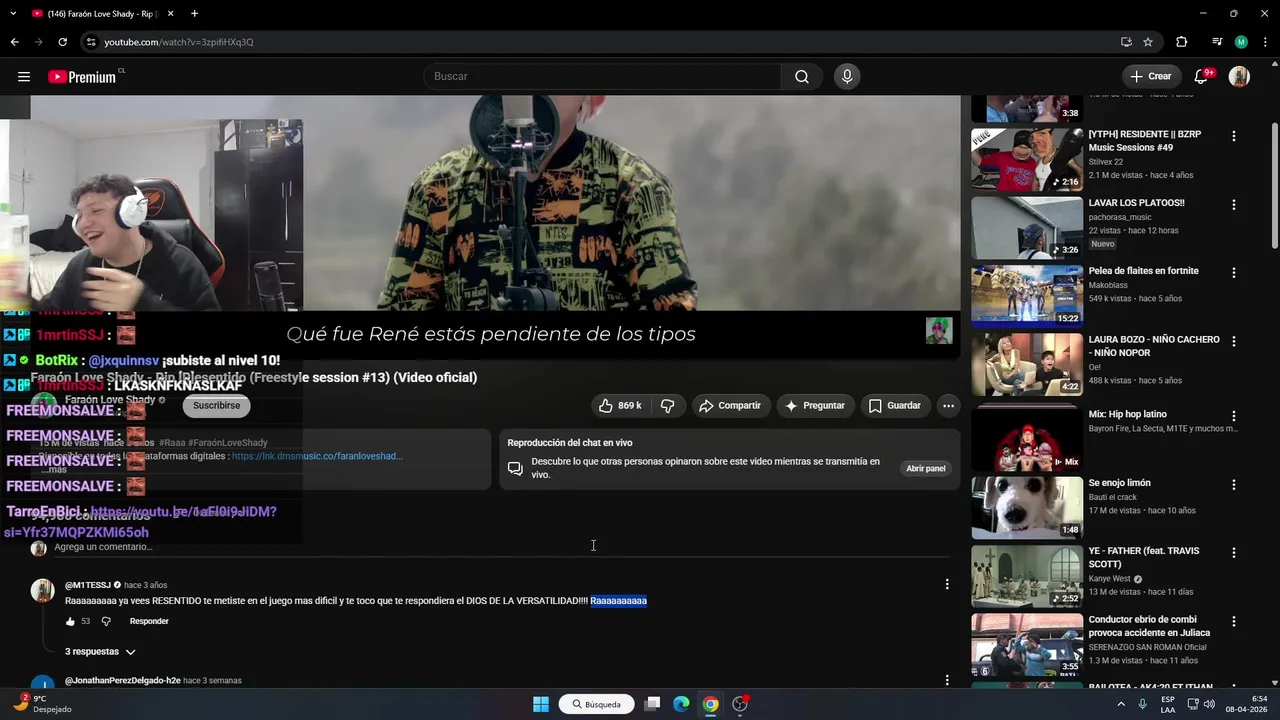This screenshot has height=720, width=1280.
Task: Like the video with 869 k
Action: (x=620, y=406)
